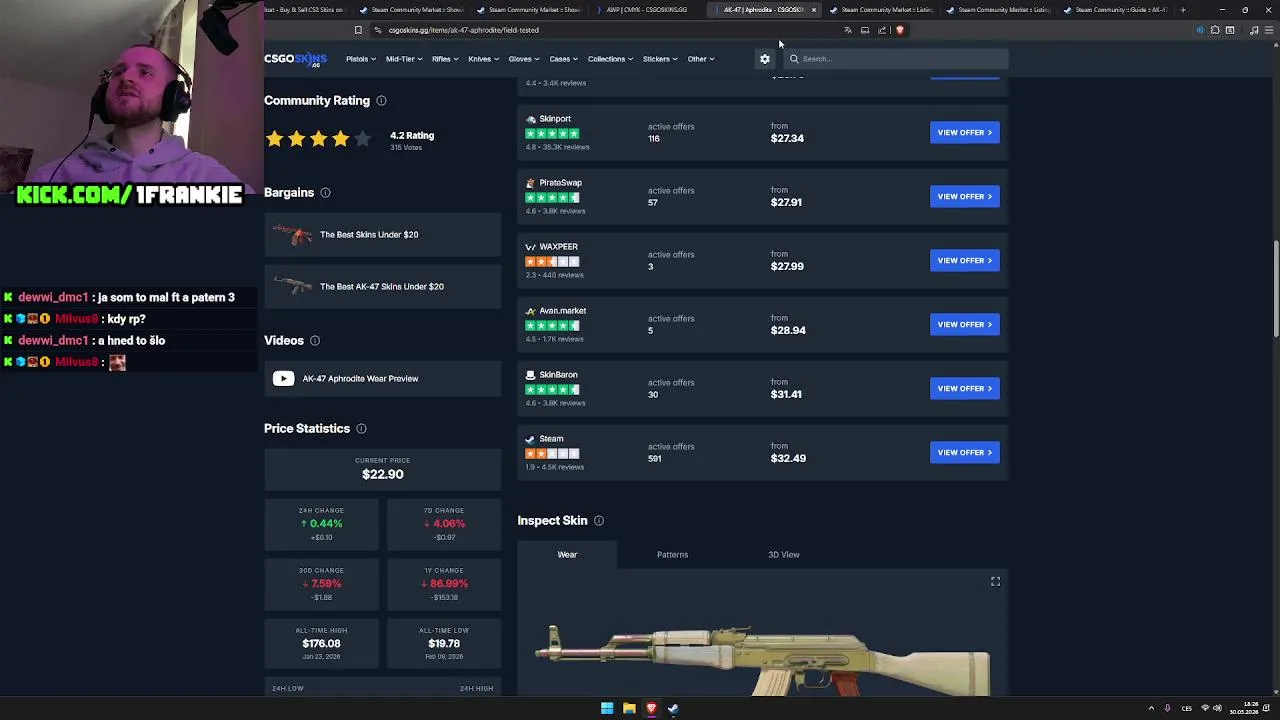Expand the Stickers menu
1280x720 pixels.
pyautogui.click(x=660, y=59)
